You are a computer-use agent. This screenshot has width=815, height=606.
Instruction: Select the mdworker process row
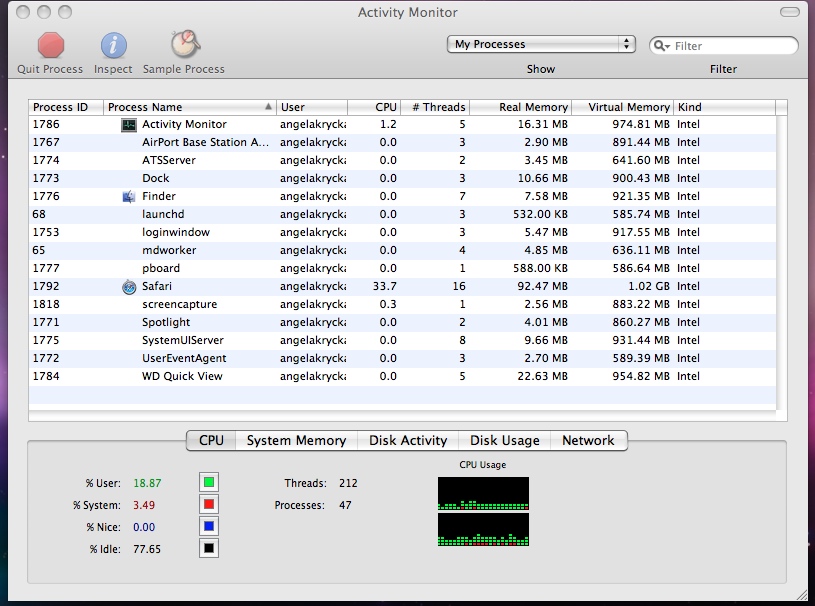(x=402, y=251)
